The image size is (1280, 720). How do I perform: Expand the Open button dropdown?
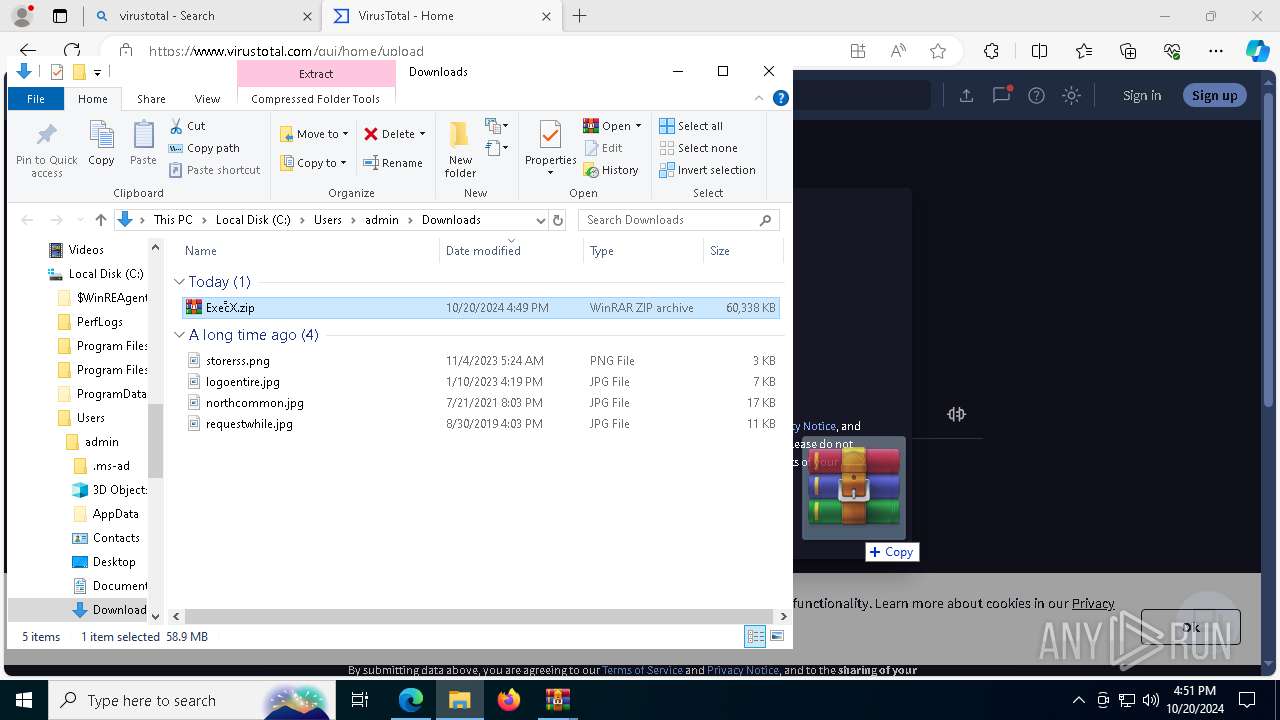[x=638, y=126]
